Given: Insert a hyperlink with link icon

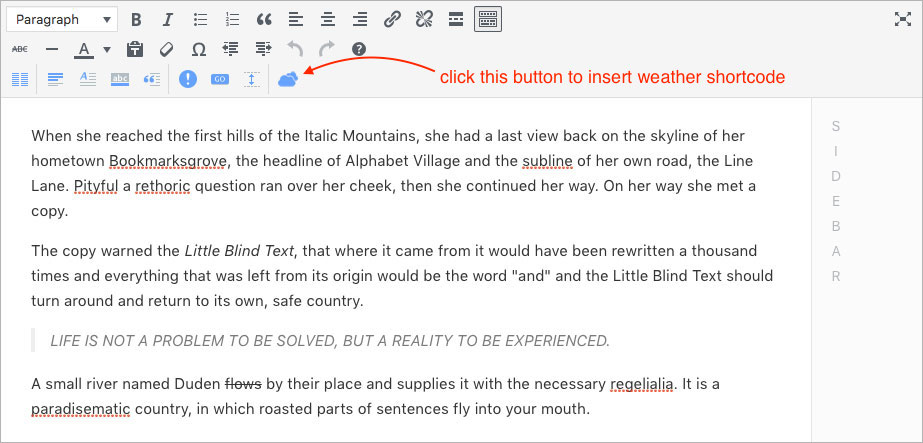Looking at the screenshot, I should (x=393, y=19).
